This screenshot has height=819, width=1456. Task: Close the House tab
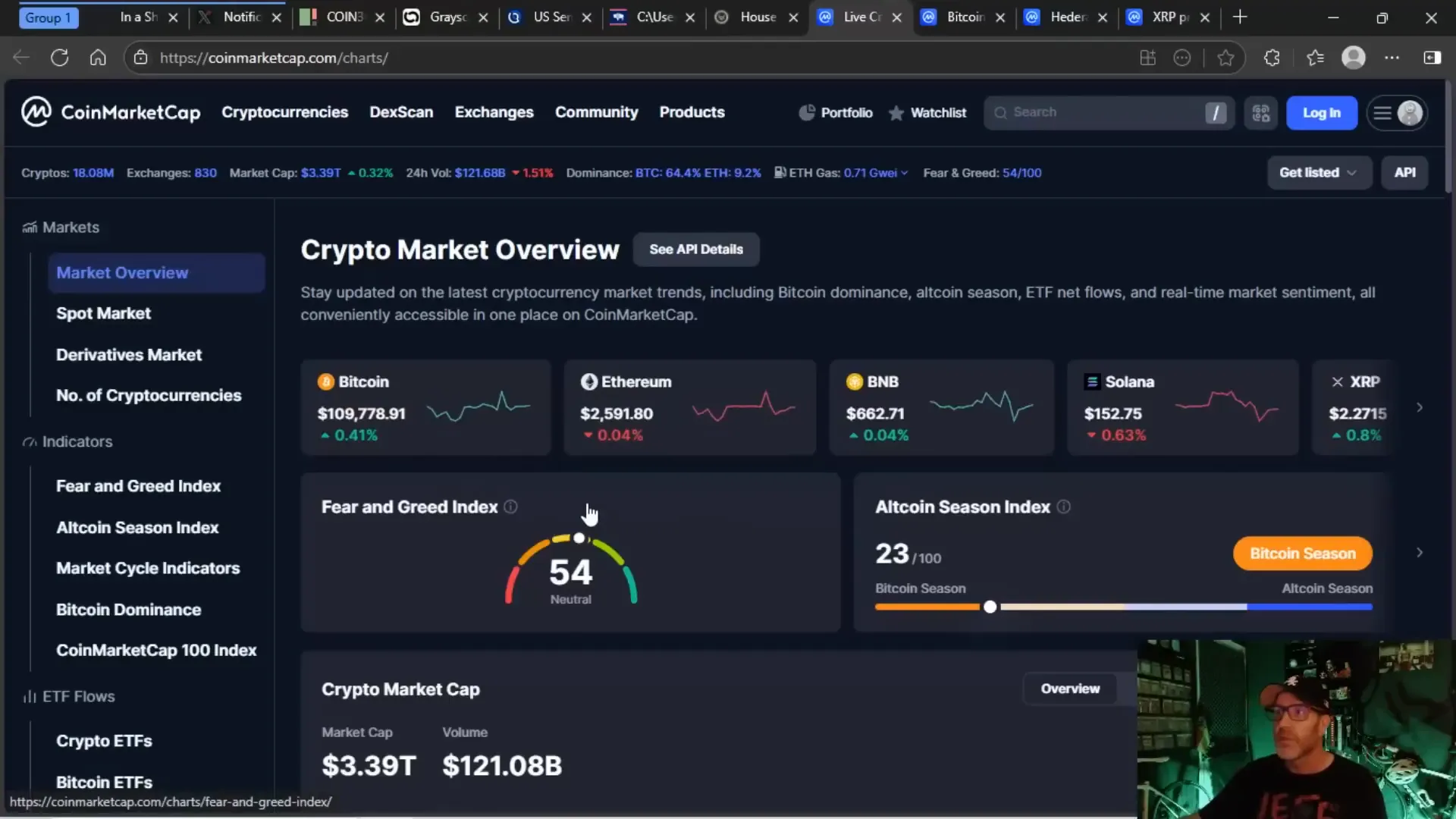(793, 17)
